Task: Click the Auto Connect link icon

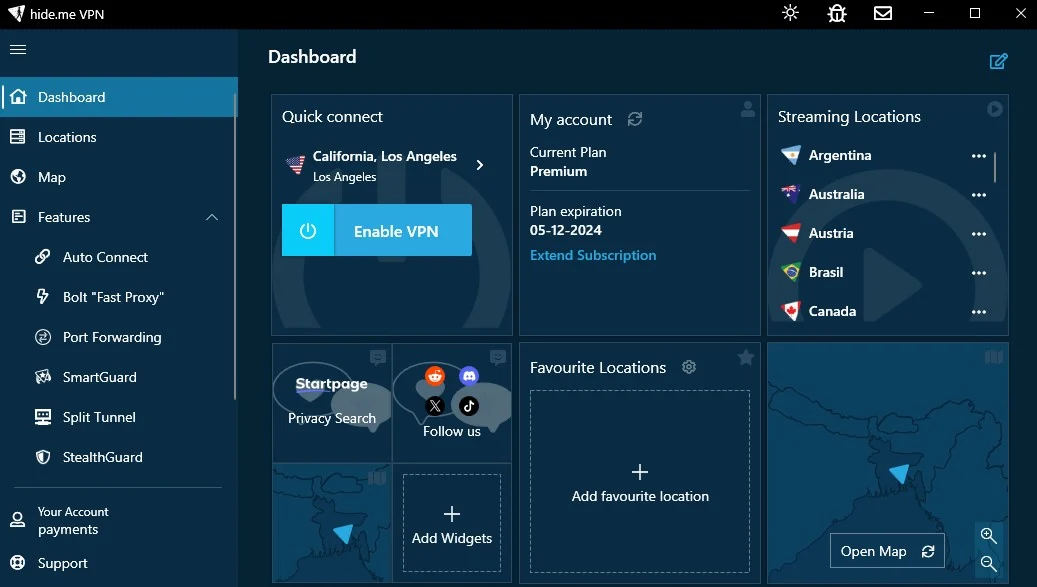Action: 42,256
